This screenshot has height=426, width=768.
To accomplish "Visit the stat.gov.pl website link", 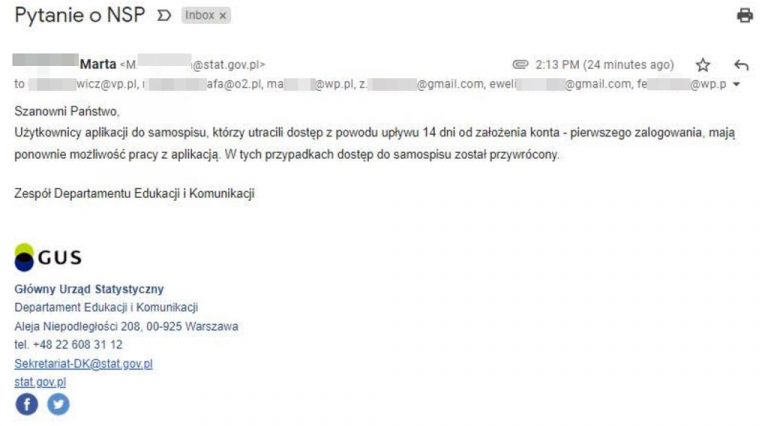I will click(x=40, y=382).
